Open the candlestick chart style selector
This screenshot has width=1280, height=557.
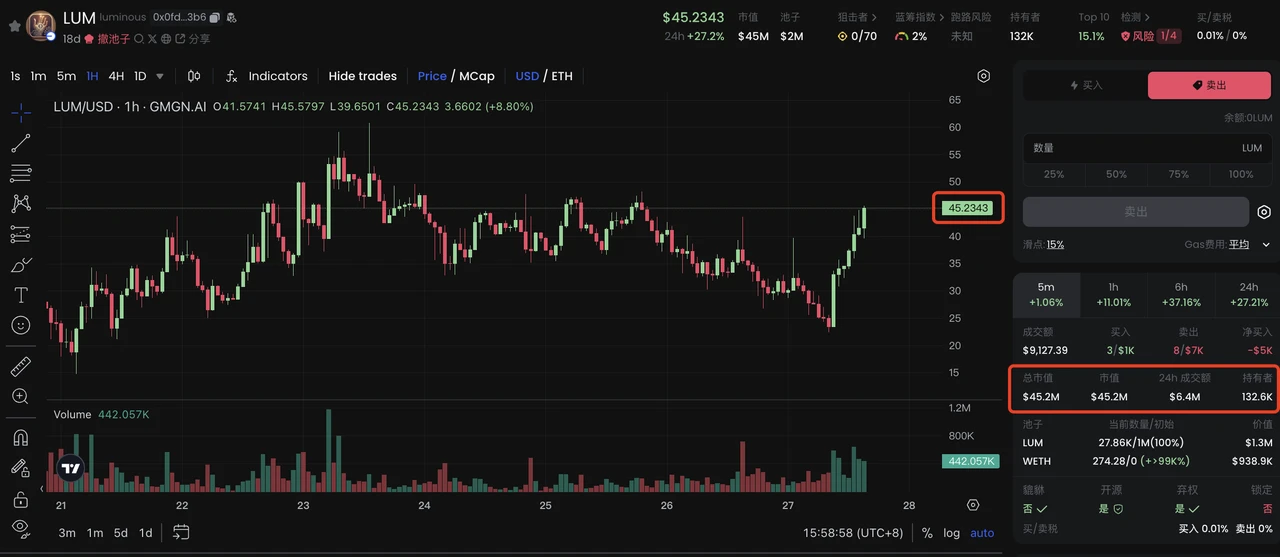click(194, 76)
